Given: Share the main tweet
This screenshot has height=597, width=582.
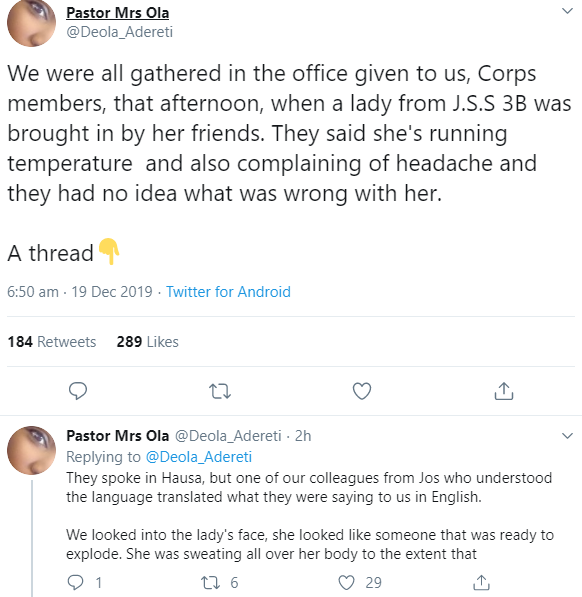Looking at the screenshot, I should 504,391.
